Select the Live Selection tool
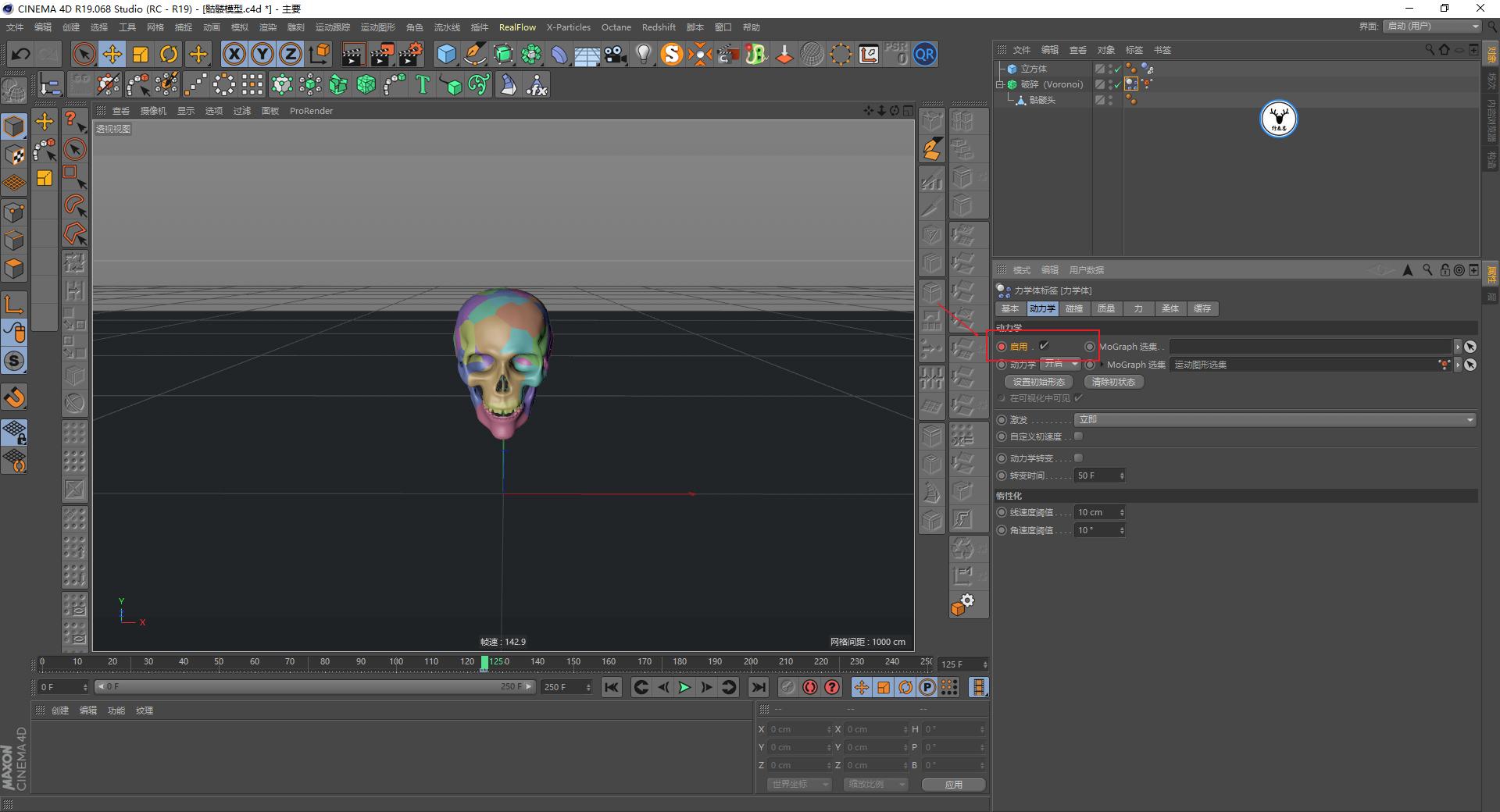 pos(83,54)
